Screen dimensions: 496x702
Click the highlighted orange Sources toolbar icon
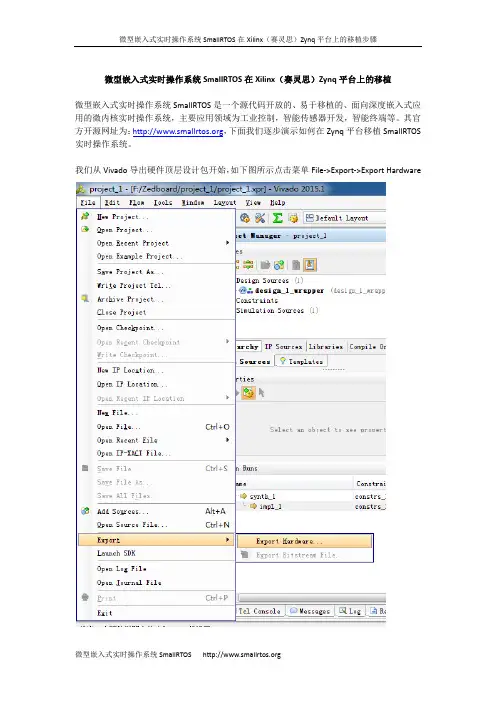pyautogui.click(x=309, y=265)
